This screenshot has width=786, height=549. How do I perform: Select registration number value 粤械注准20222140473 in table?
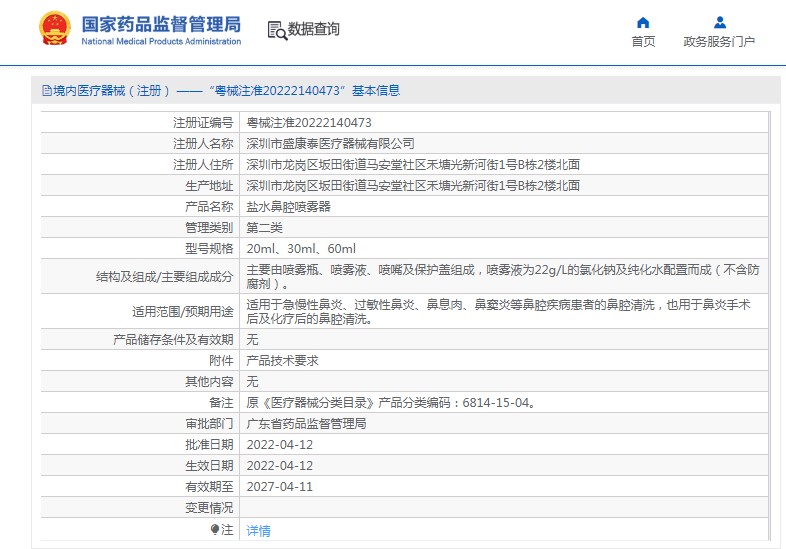tap(309, 123)
